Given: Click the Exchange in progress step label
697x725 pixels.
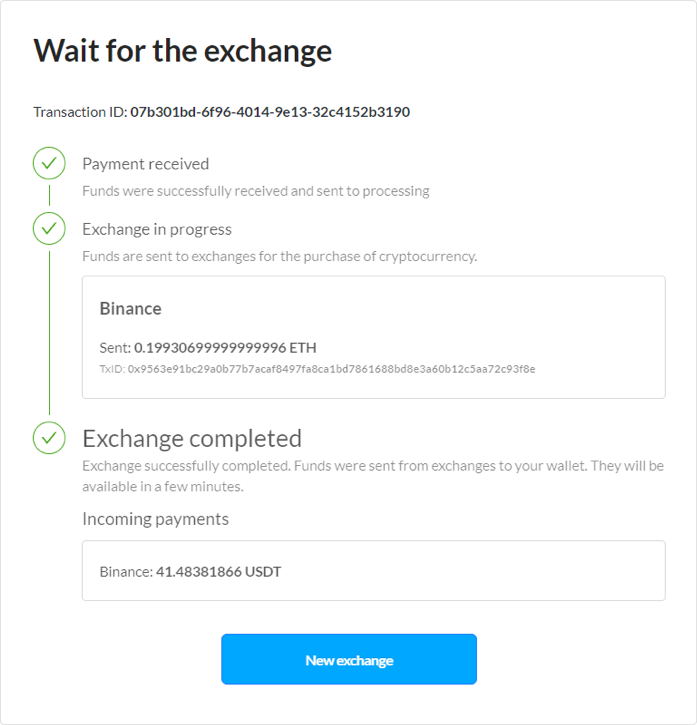Looking at the screenshot, I should [x=156, y=230].
